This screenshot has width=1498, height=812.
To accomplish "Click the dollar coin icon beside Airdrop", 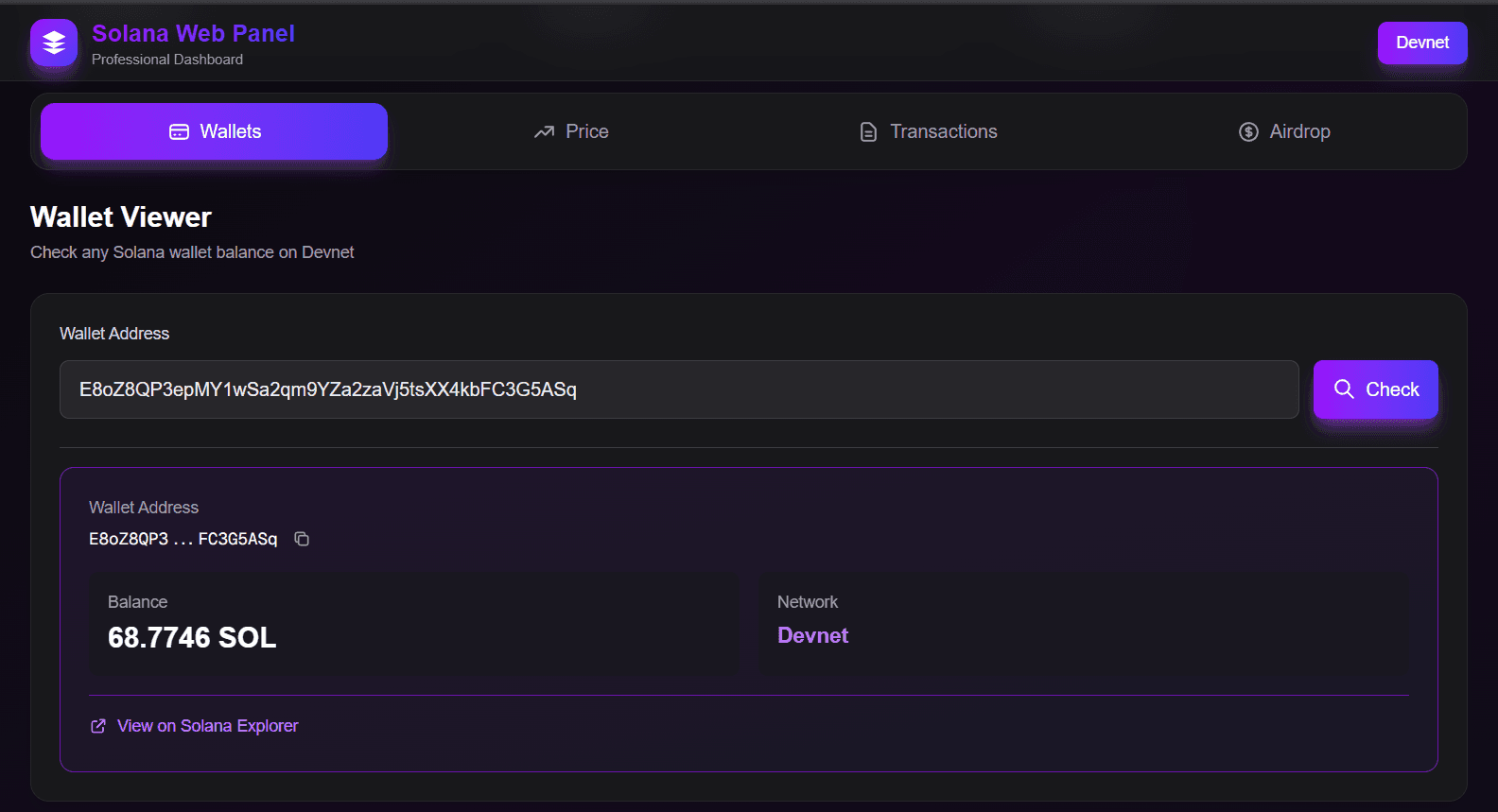I will point(1248,132).
